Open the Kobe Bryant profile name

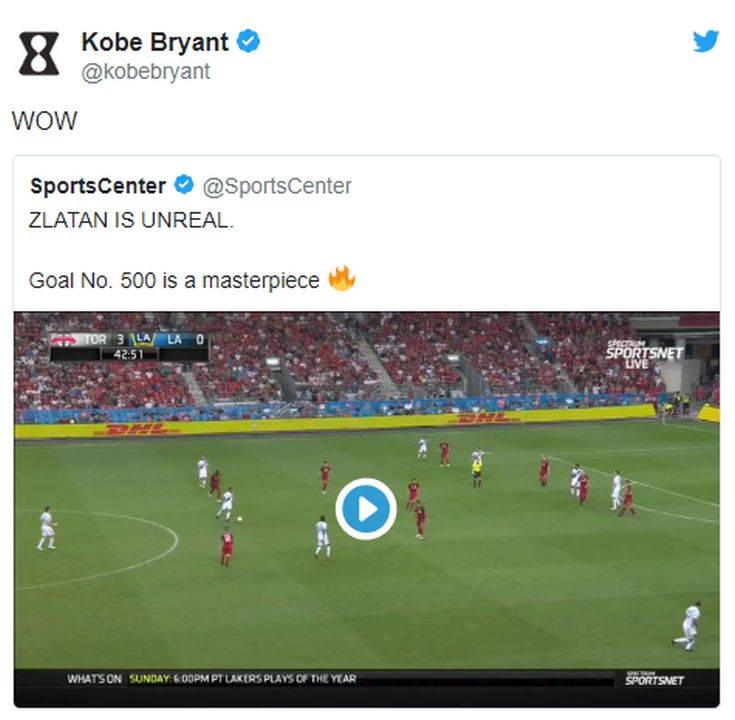tap(155, 42)
